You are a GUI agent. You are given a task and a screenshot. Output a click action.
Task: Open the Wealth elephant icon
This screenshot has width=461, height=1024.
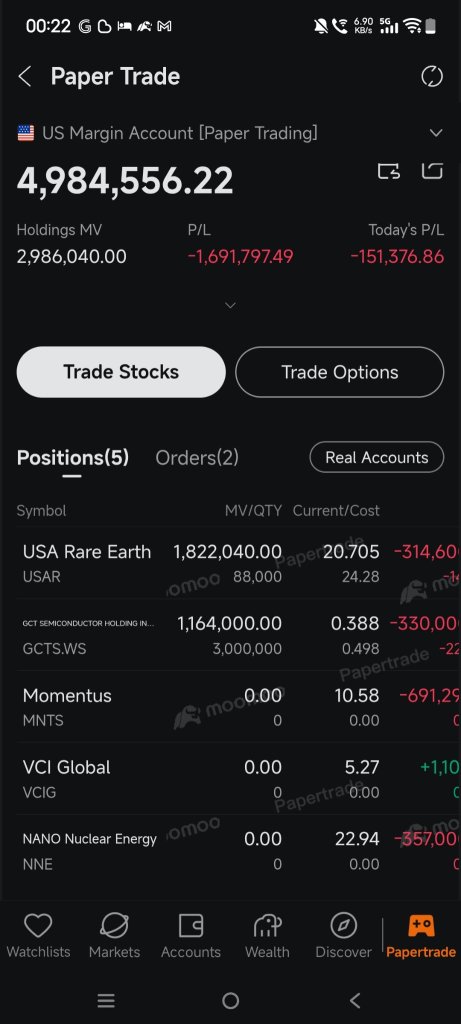coord(267,925)
